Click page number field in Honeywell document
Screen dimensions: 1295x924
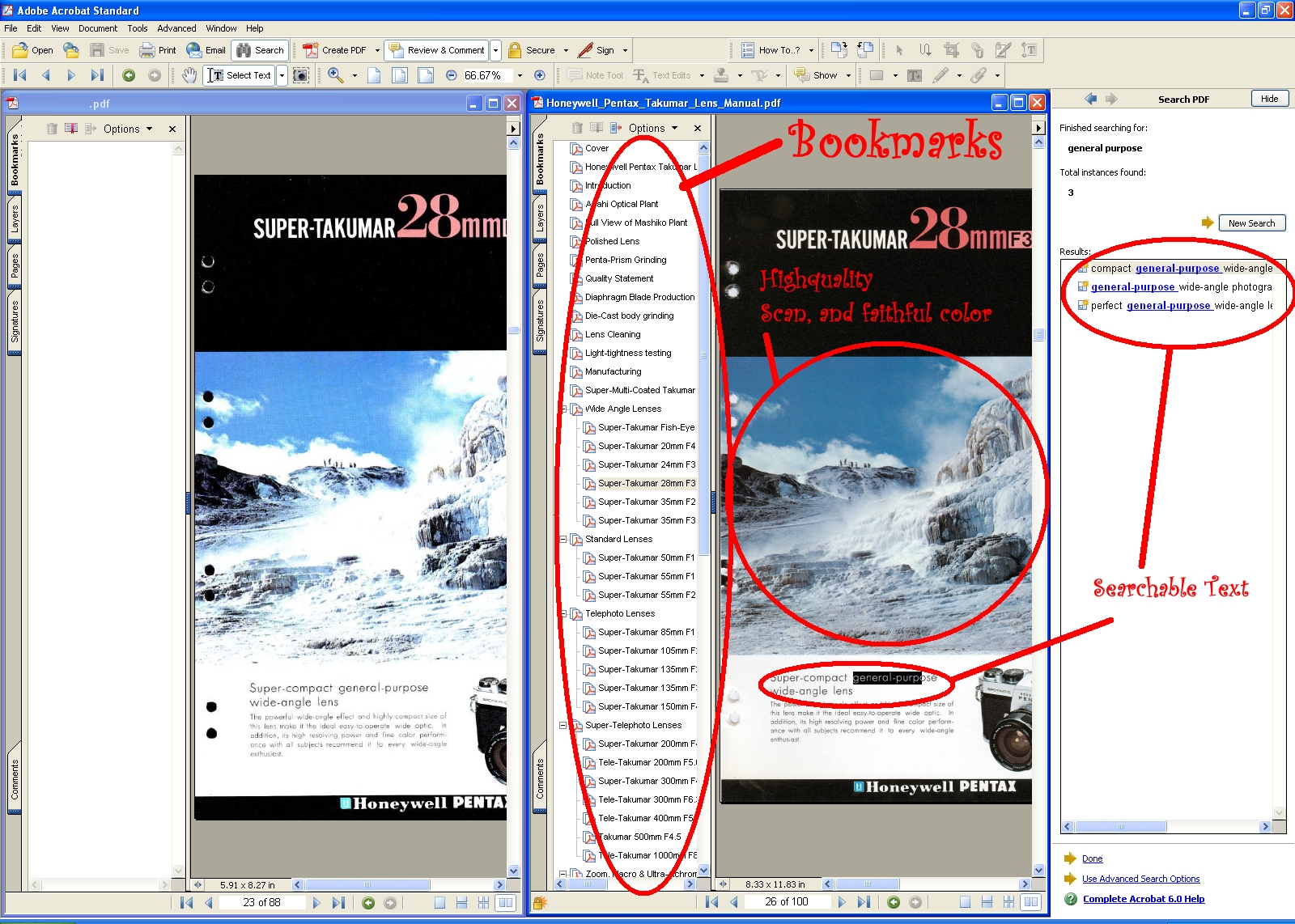click(787, 901)
